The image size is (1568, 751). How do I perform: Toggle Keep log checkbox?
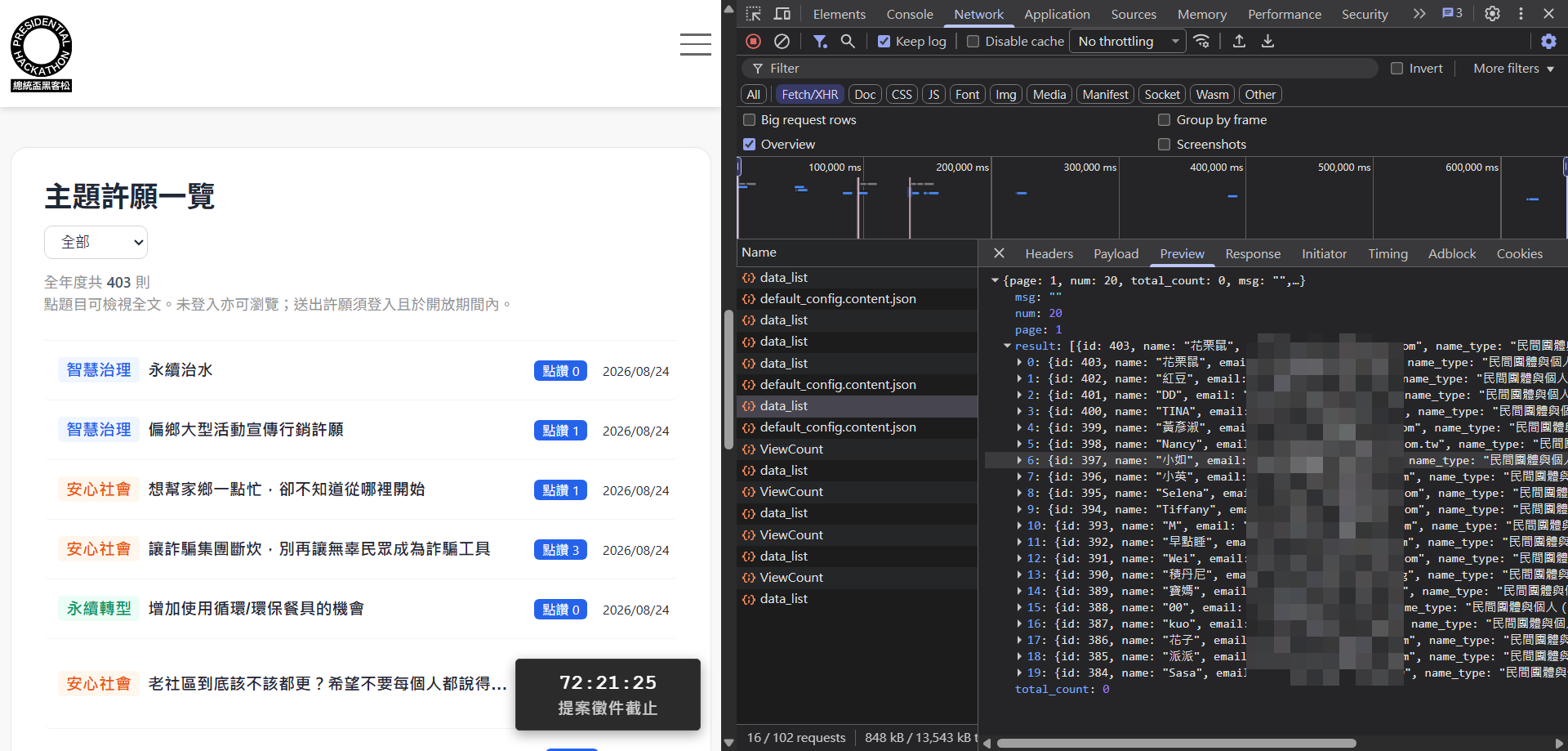pyautogui.click(x=884, y=42)
